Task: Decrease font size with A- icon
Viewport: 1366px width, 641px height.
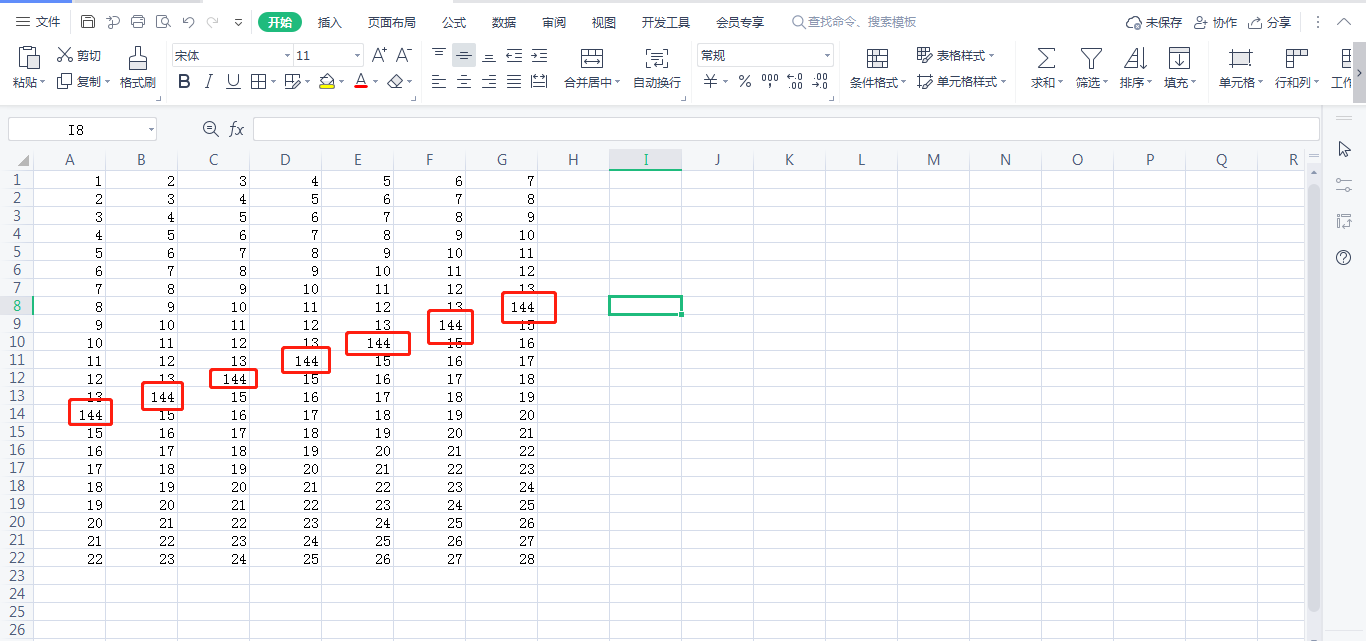Action: tap(404, 55)
